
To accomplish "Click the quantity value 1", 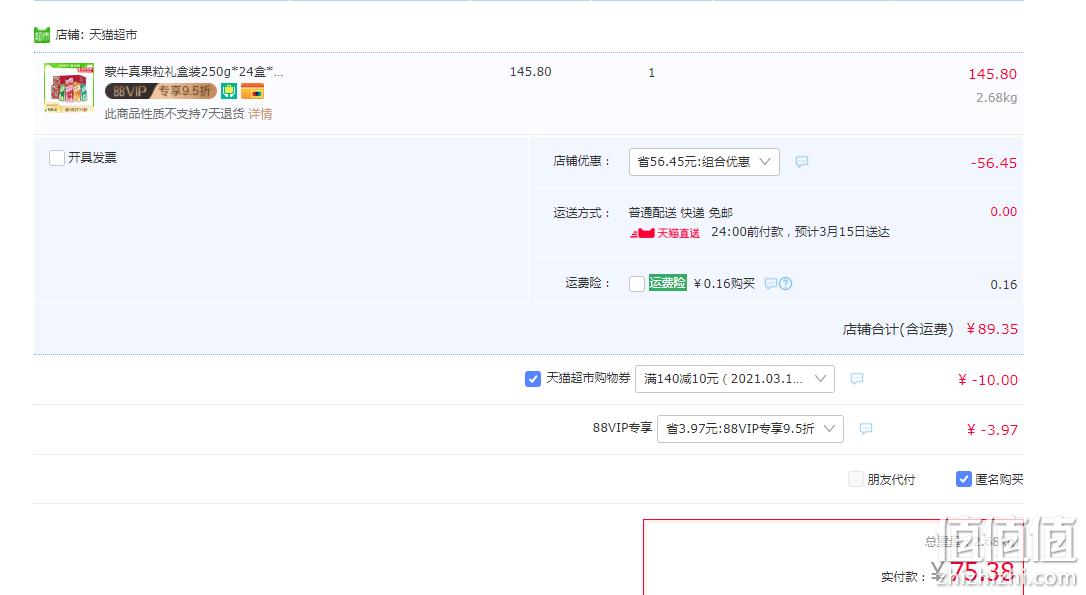I will pos(651,73).
